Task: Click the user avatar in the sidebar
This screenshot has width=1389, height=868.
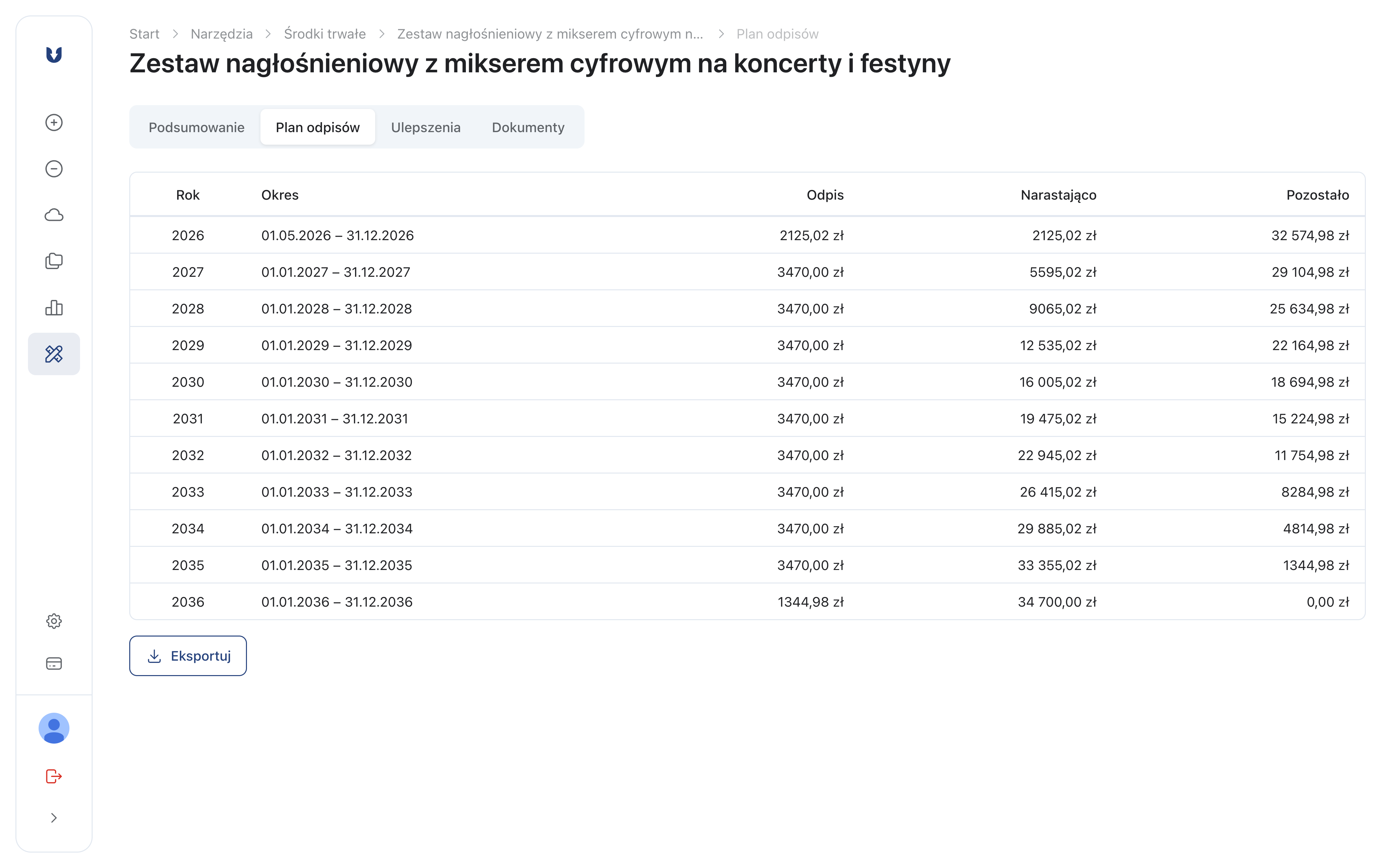Action: [x=54, y=728]
